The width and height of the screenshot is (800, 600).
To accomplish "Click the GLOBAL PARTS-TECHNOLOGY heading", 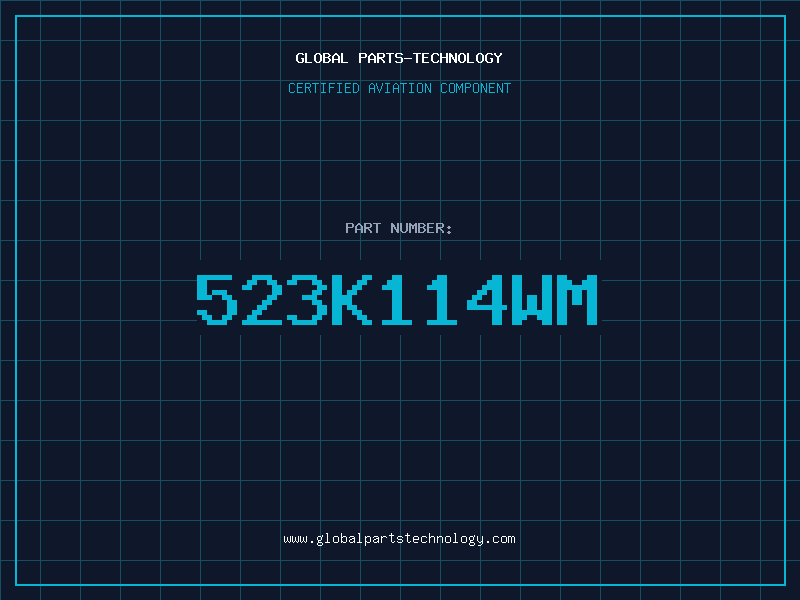I will point(399,58).
